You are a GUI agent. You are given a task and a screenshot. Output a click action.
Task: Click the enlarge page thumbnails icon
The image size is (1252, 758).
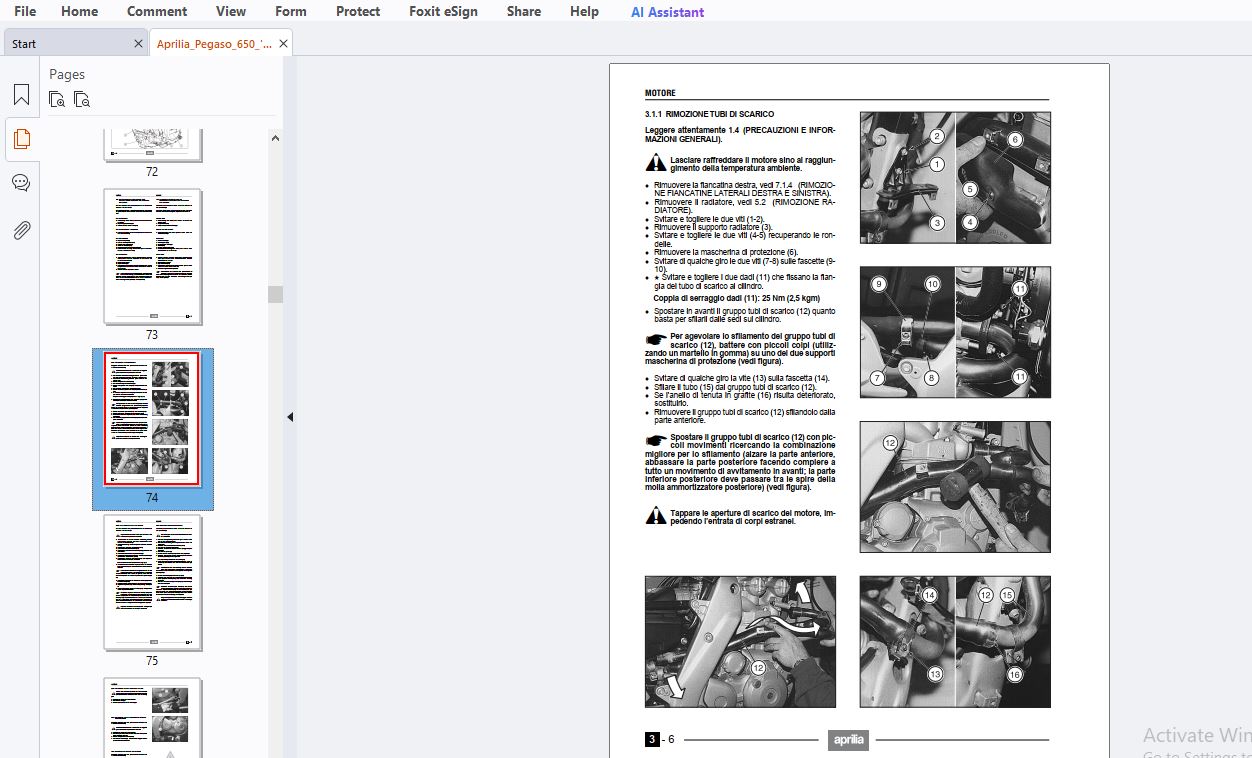[57, 99]
